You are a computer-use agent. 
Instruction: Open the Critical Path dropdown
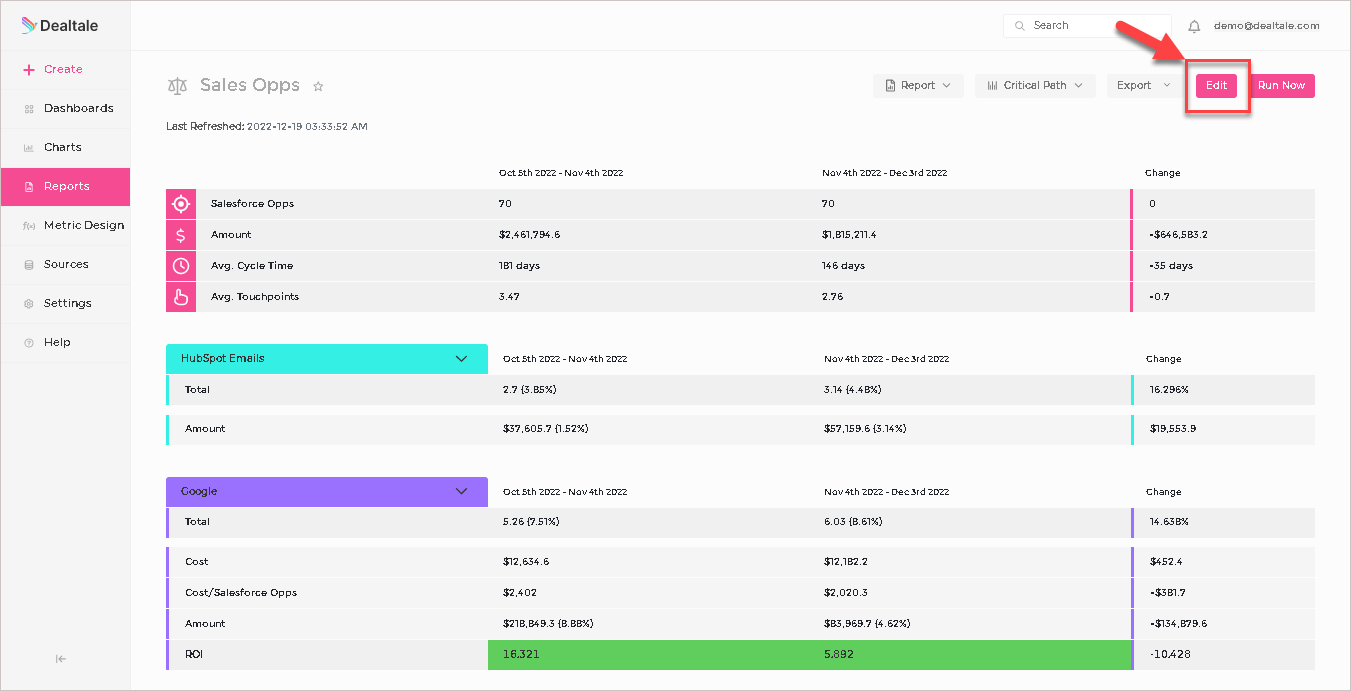coord(1035,86)
